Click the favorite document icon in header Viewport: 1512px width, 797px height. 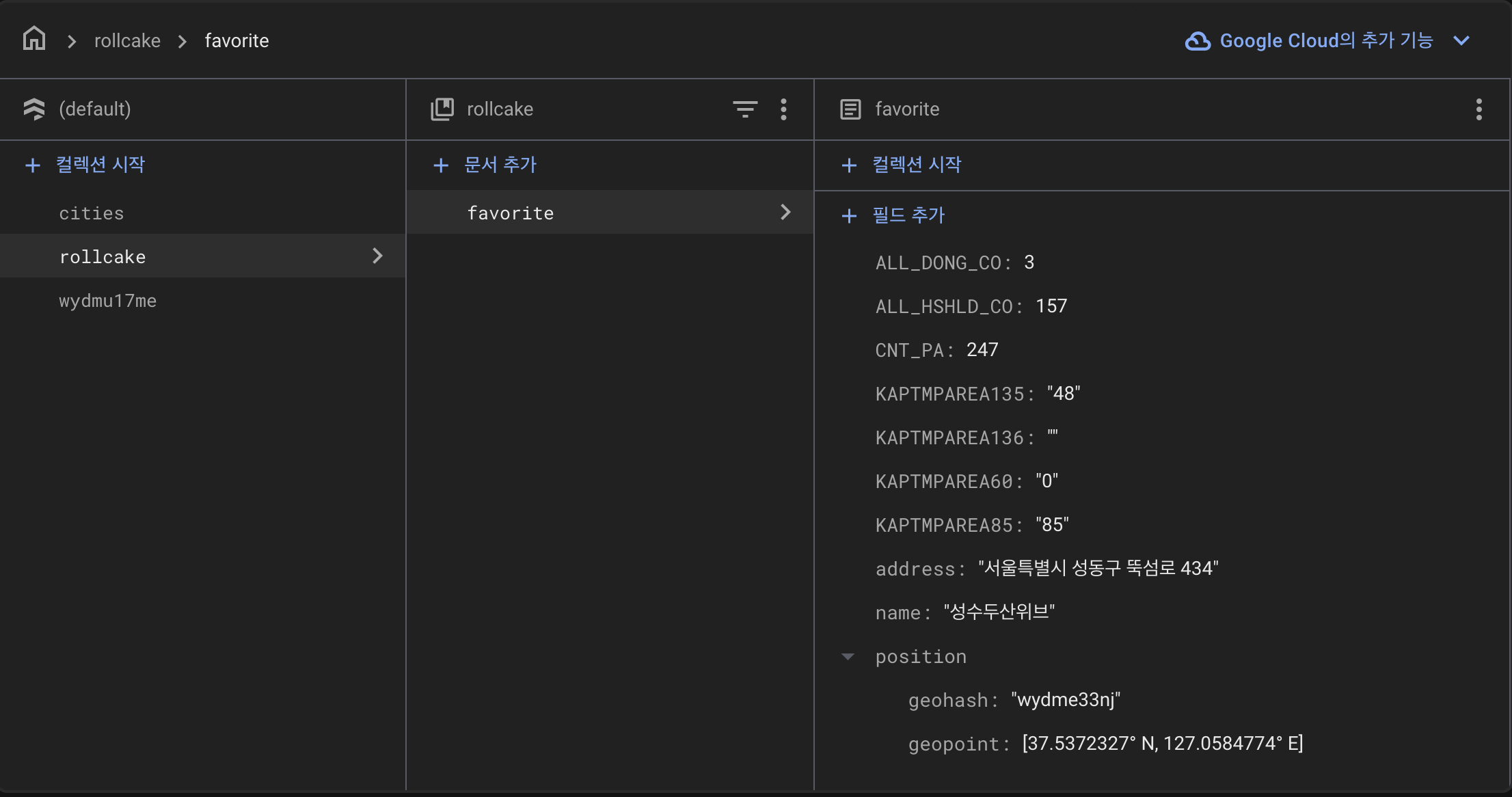point(850,109)
